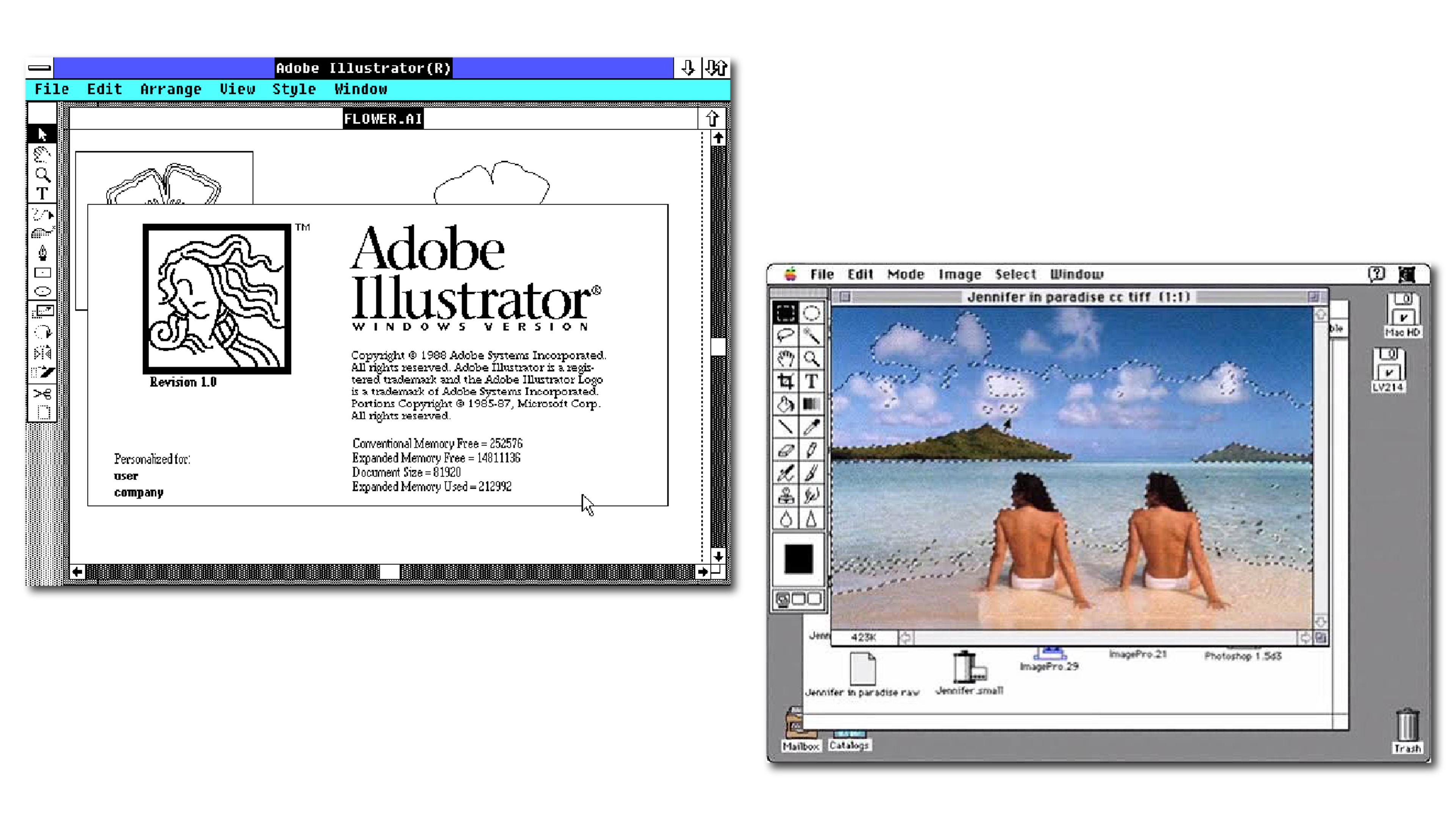Screen dimensions: 1456x819
Task: Select the Oval tool in Illustrator toolbox
Action: pos(42,292)
